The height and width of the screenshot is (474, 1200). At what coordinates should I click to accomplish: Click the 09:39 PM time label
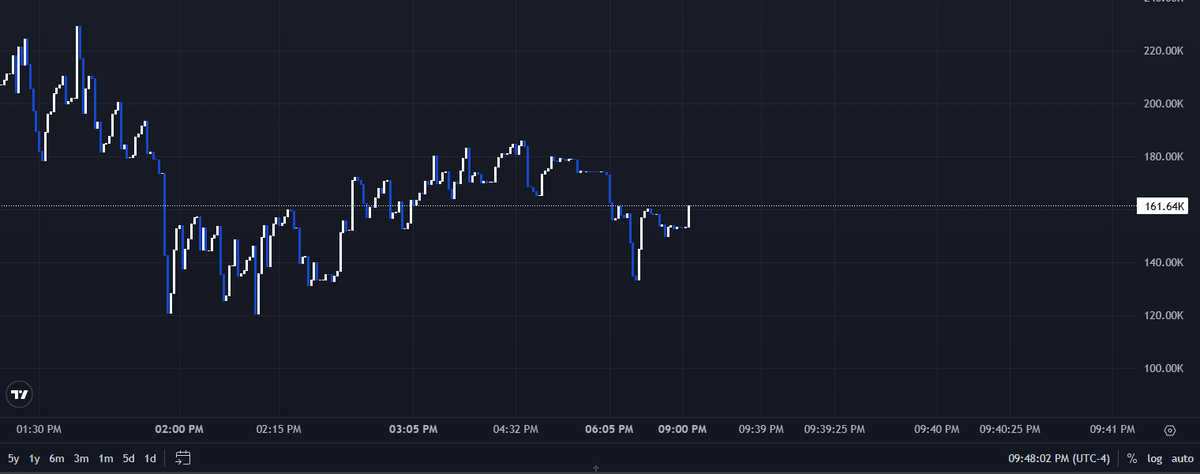coord(761,429)
